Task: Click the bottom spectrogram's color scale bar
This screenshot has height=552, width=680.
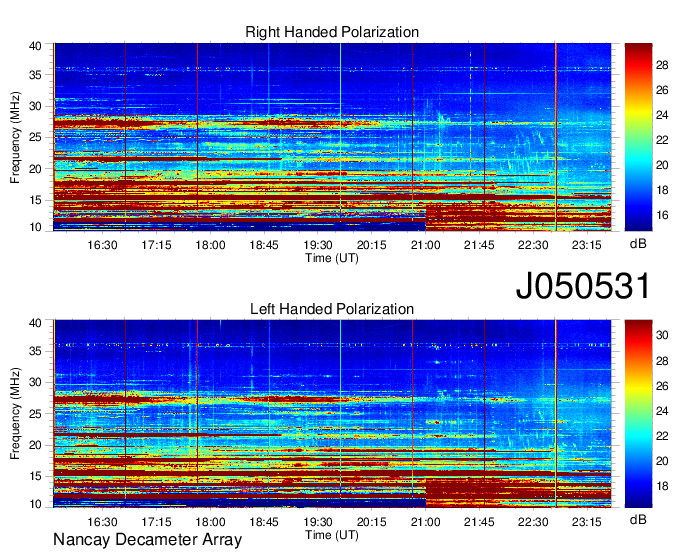Action: pos(638,414)
